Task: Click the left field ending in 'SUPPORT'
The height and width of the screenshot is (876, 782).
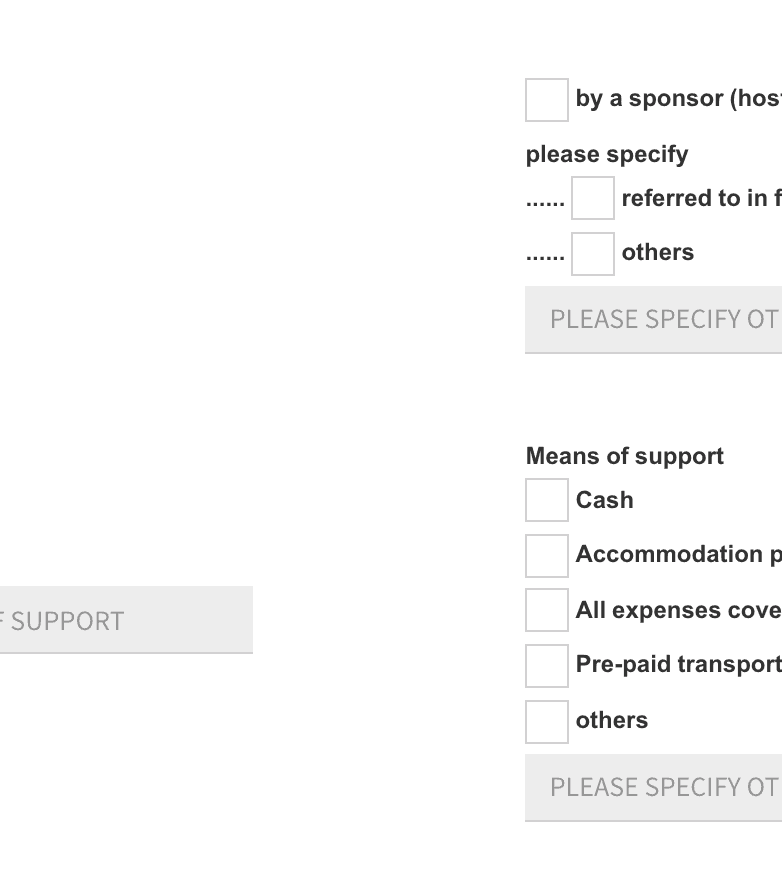Action: 126,620
